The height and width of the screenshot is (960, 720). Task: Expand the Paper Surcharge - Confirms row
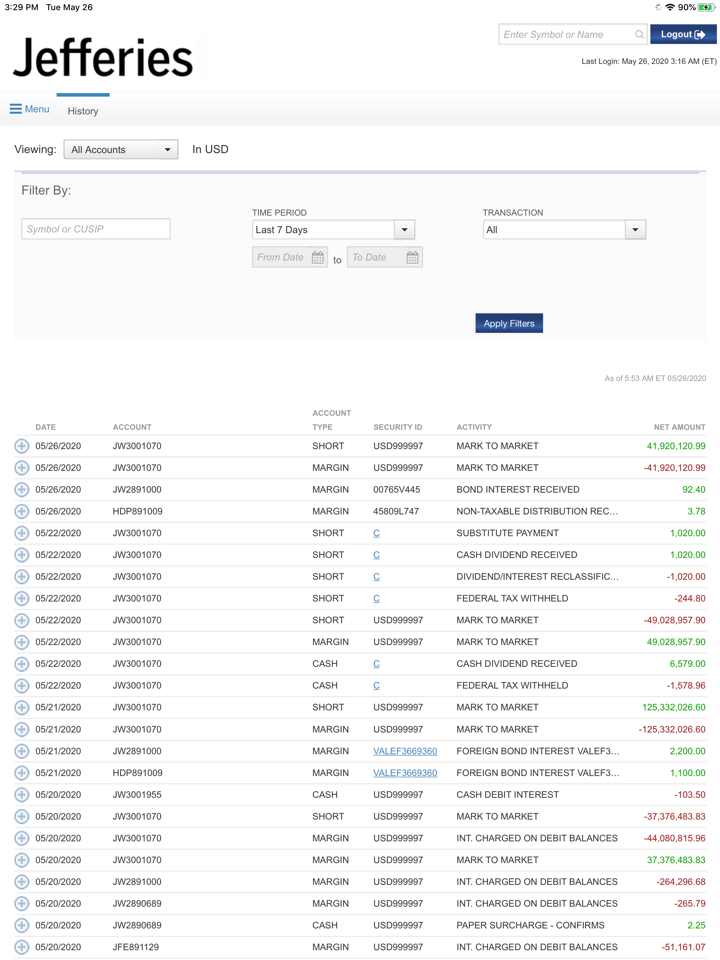[22, 926]
